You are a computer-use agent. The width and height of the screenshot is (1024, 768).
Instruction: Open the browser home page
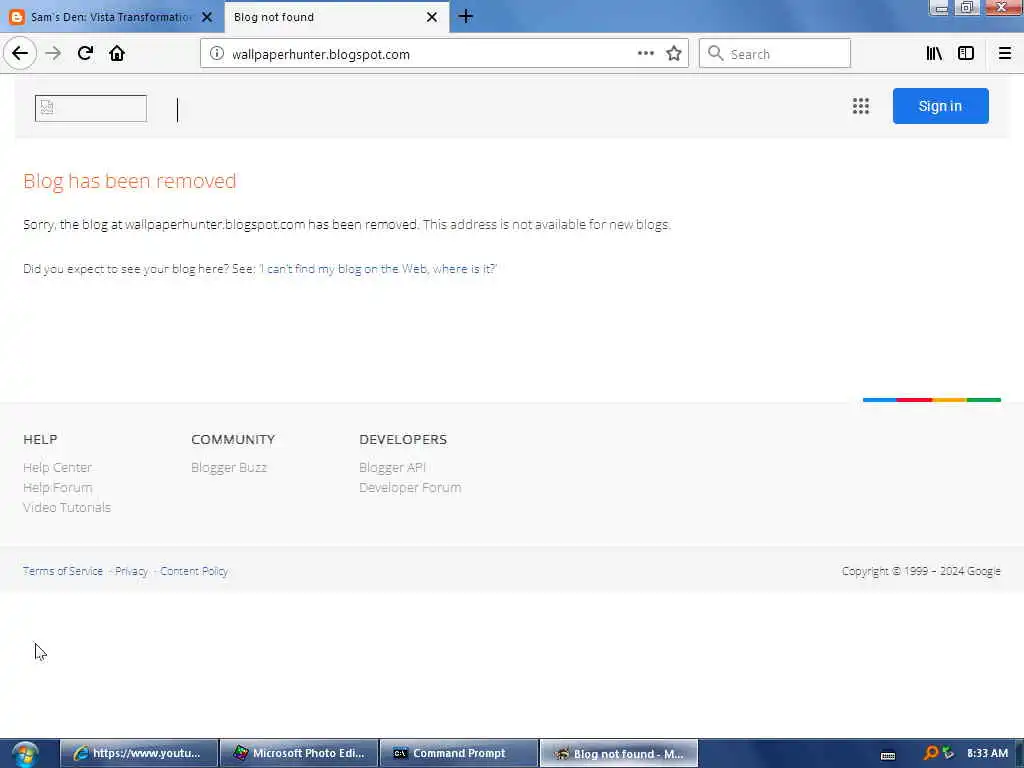coord(117,54)
